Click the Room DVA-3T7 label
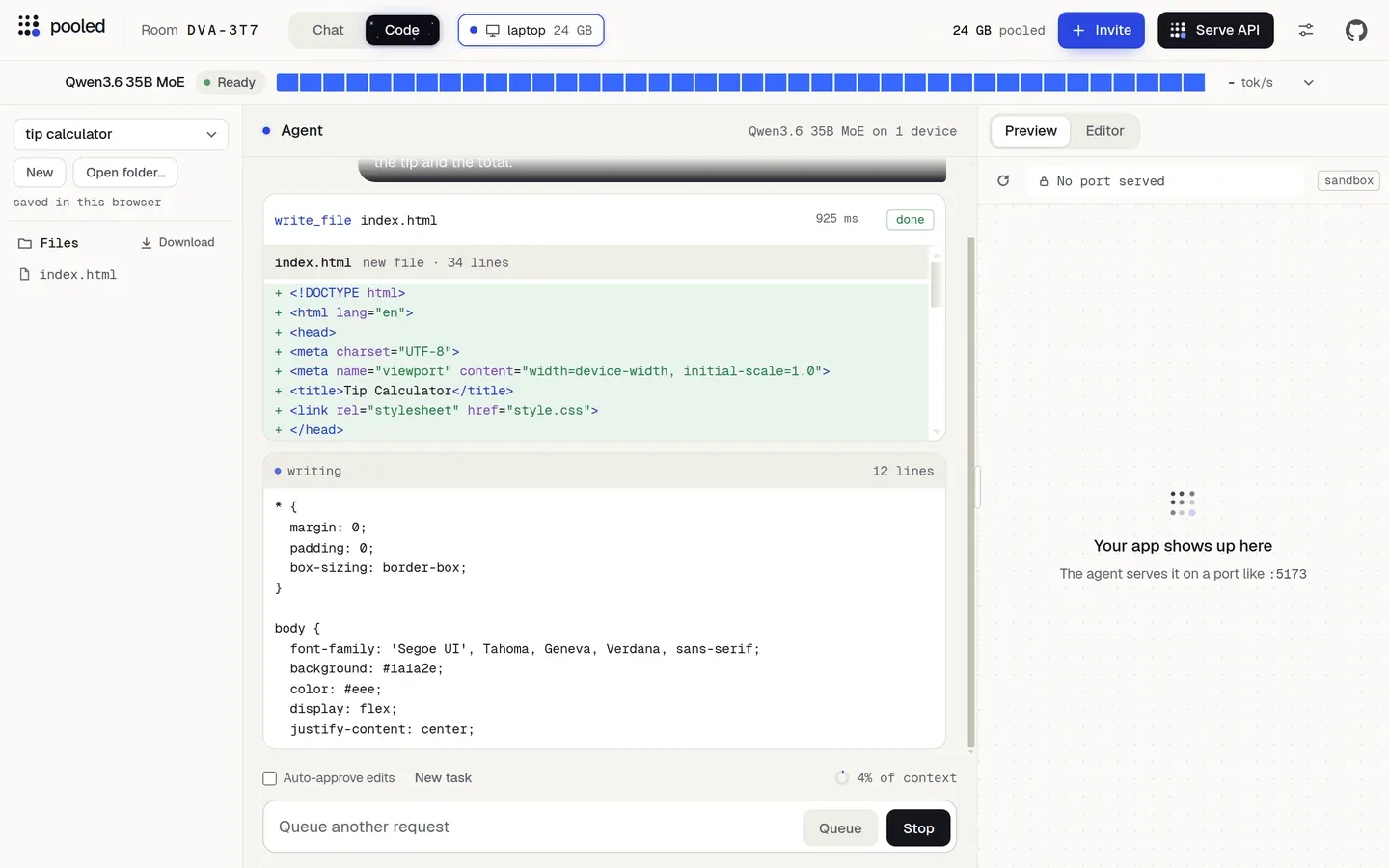The width and height of the screenshot is (1389, 868). coord(200,30)
